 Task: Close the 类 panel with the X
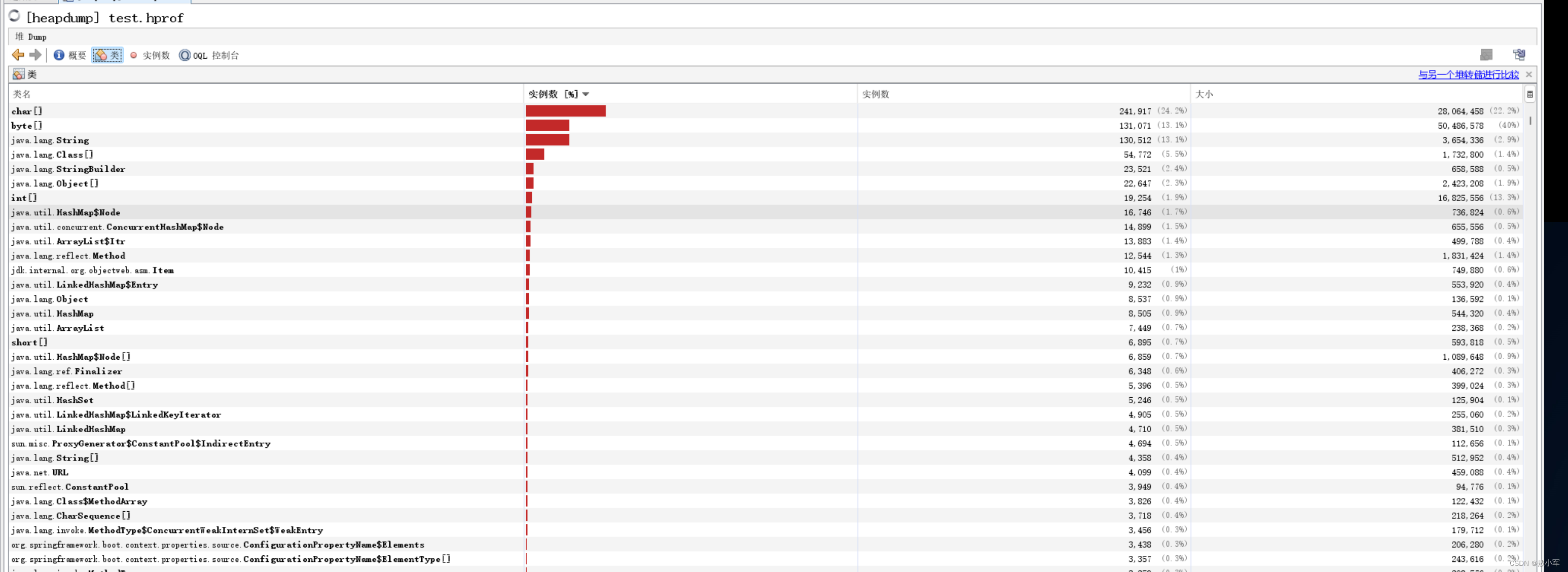(1528, 74)
